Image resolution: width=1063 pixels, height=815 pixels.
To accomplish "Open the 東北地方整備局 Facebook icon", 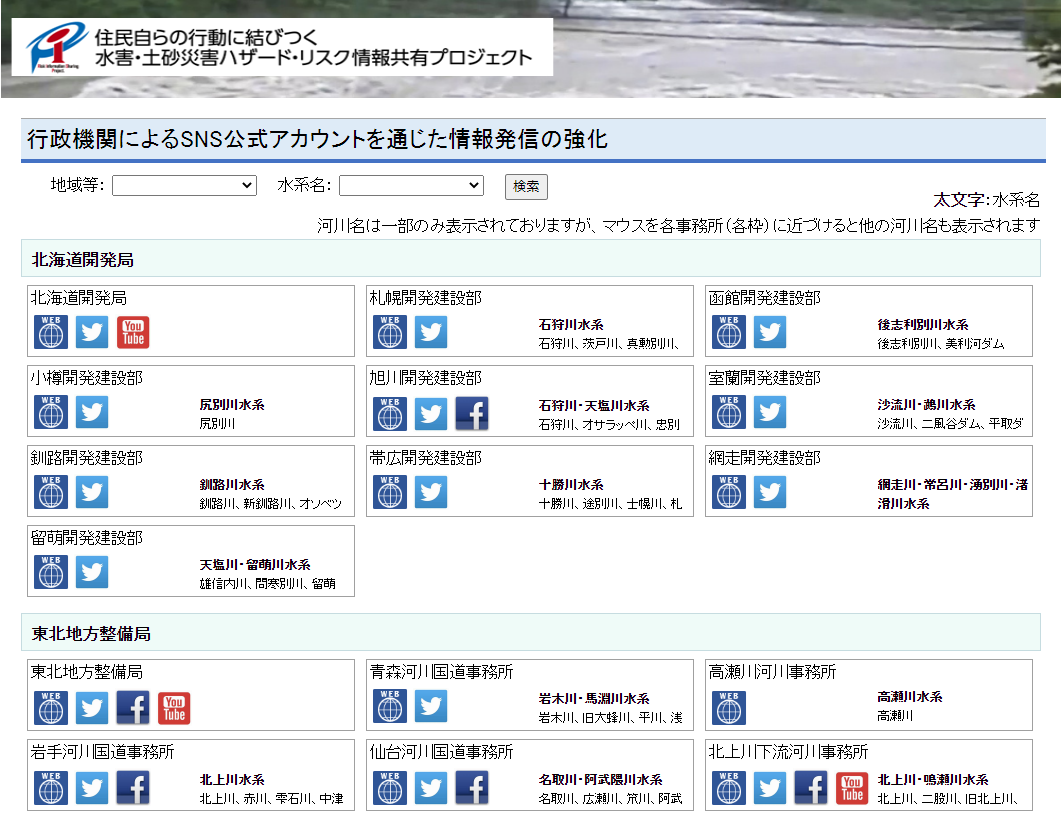I will [x=133, y=708].
